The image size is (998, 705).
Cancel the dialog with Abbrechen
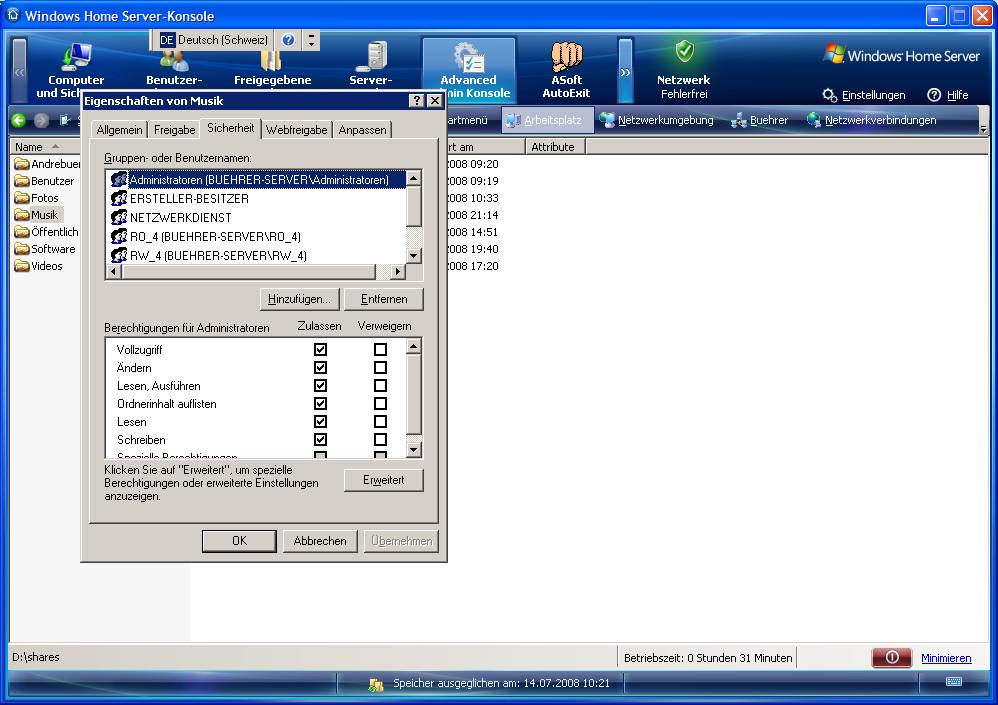tap(320, 541)
